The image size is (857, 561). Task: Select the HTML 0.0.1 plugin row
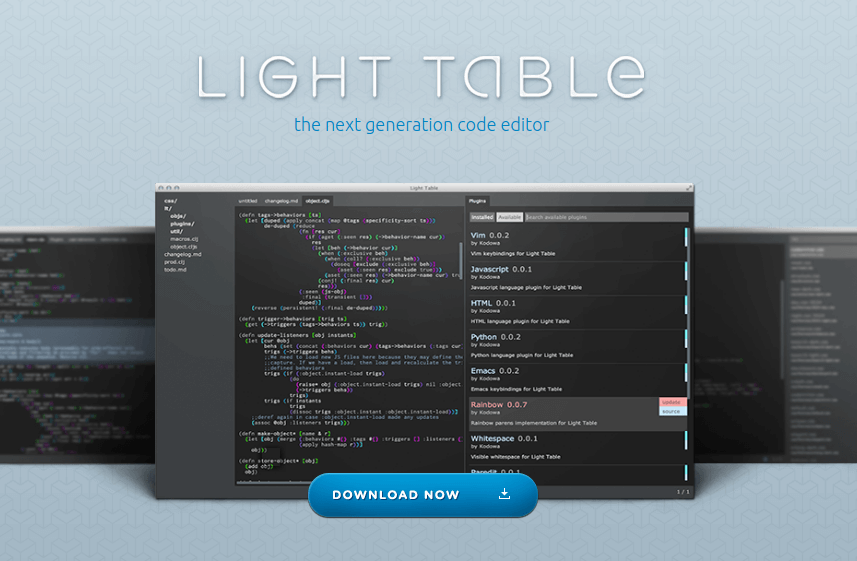coord(578,312)
